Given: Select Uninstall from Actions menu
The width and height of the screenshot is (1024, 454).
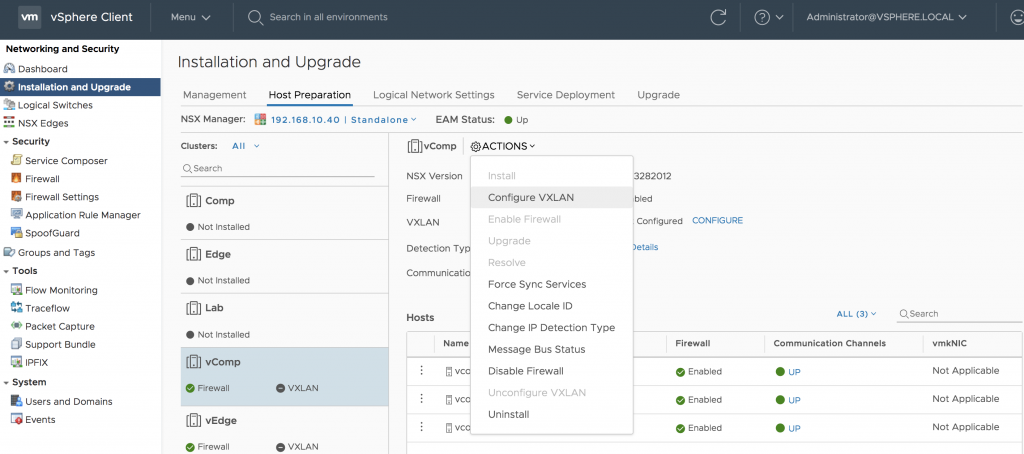Looking at the screenshot, I should 552,414.
